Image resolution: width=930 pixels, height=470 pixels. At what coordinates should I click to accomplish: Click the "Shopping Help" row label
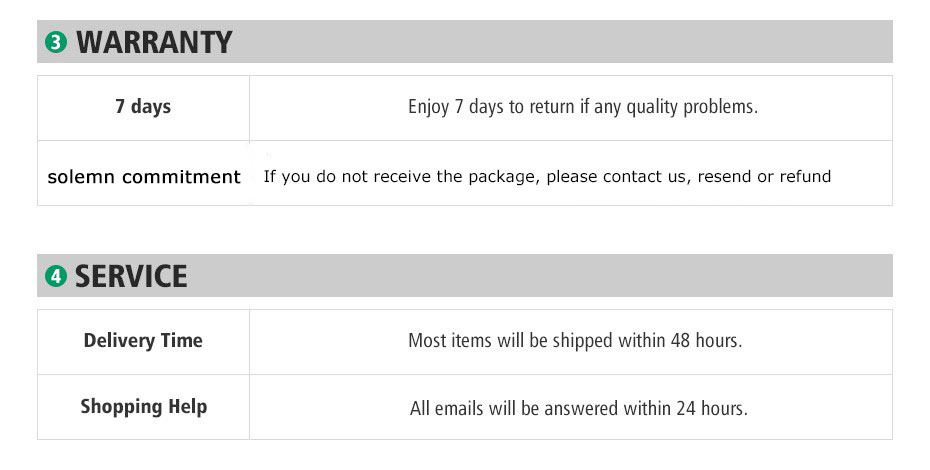coord(144,407)
